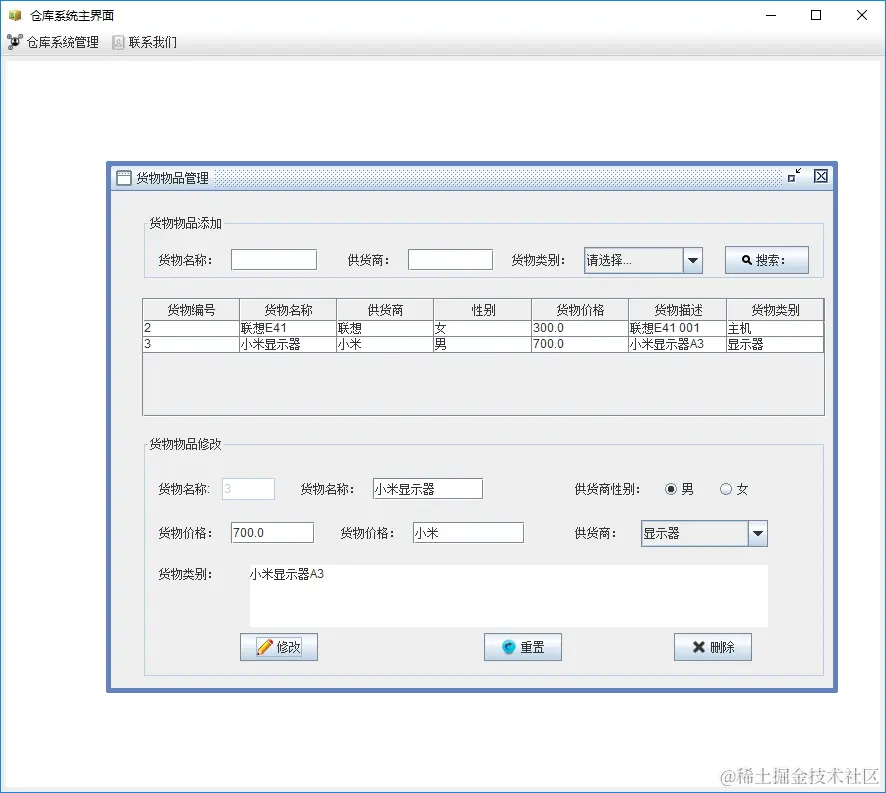Click the ID cell 2 in table

click(191, 328)
